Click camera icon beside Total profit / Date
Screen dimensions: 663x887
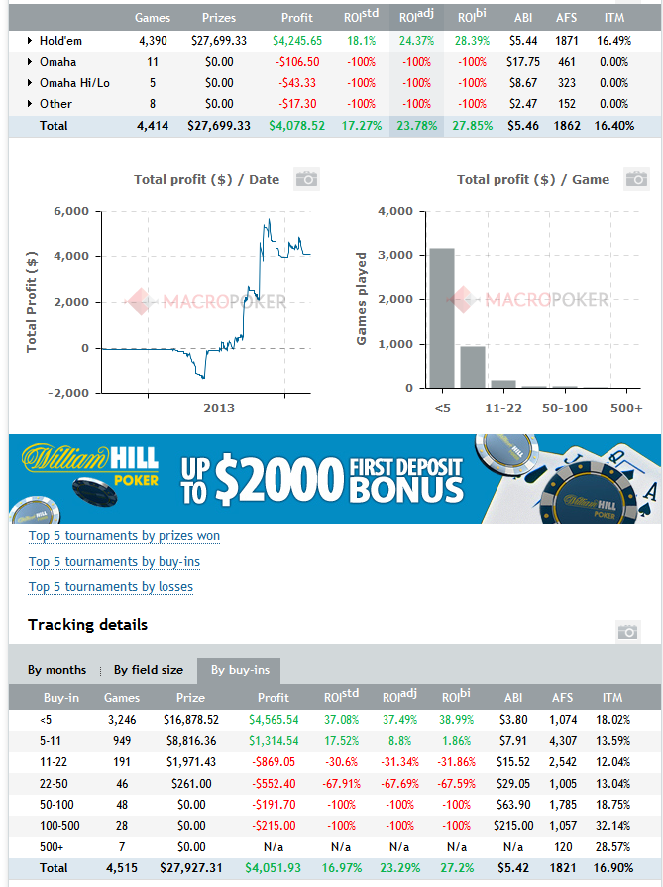coord(306,179)
